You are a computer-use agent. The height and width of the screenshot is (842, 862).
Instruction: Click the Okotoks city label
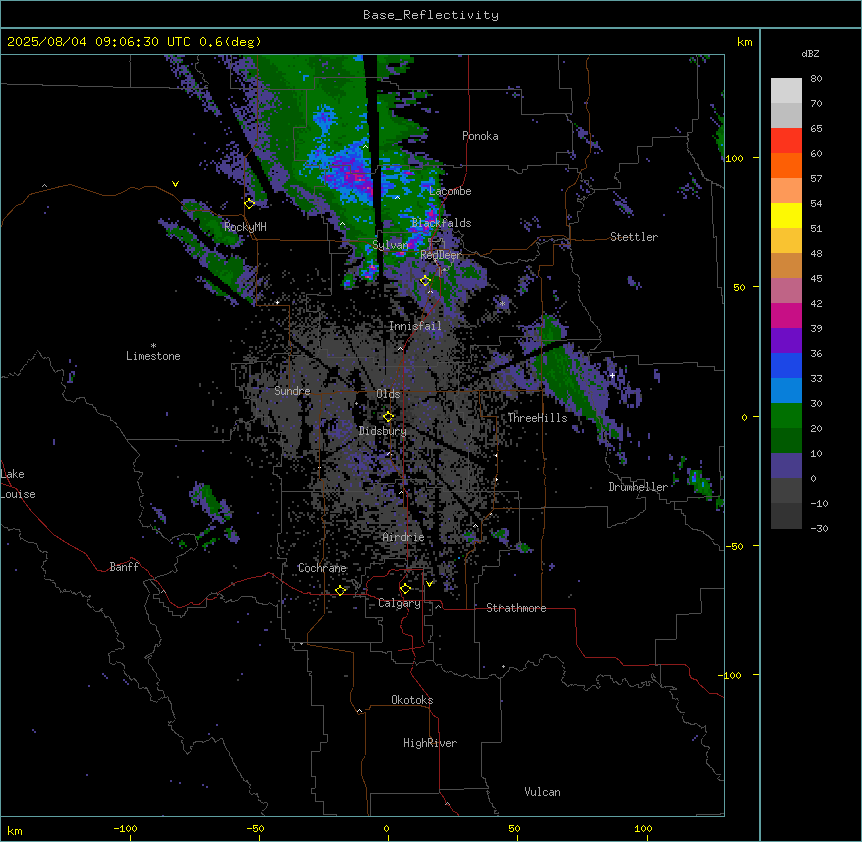(412, 700)
